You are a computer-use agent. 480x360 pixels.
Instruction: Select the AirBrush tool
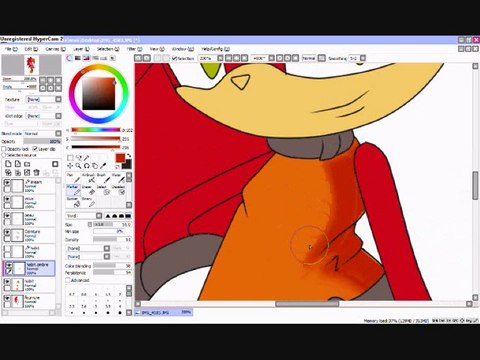pyautogui.click(x=89, y=178)
